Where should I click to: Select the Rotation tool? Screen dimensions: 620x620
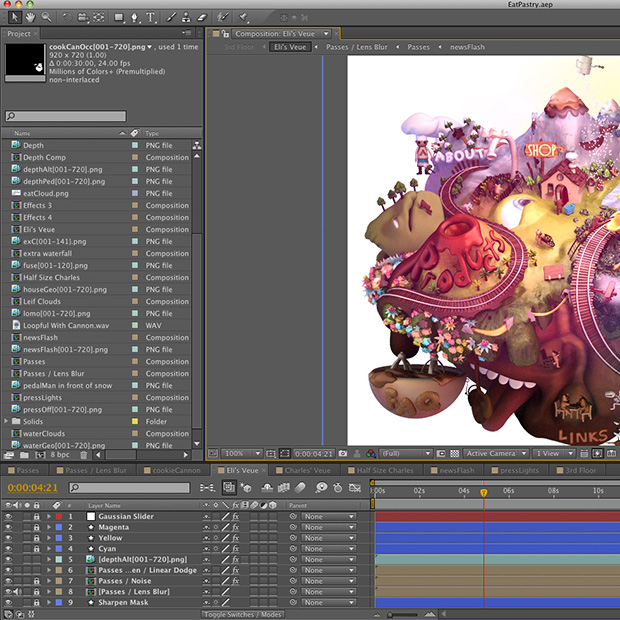point(67,17)
